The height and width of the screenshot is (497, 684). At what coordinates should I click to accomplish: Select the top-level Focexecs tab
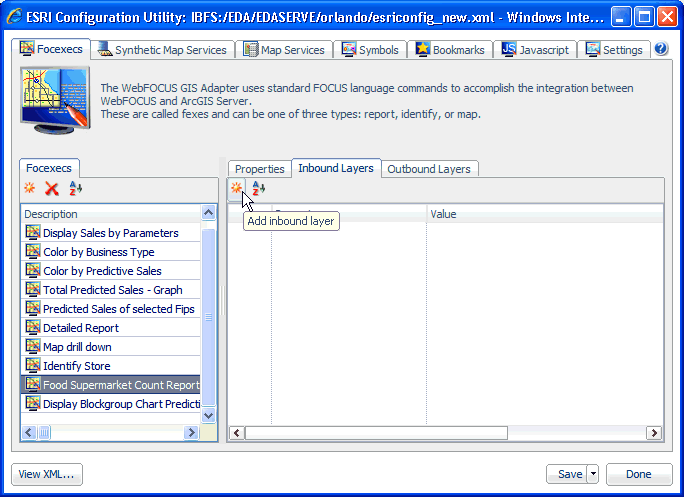tap(51, 49)
